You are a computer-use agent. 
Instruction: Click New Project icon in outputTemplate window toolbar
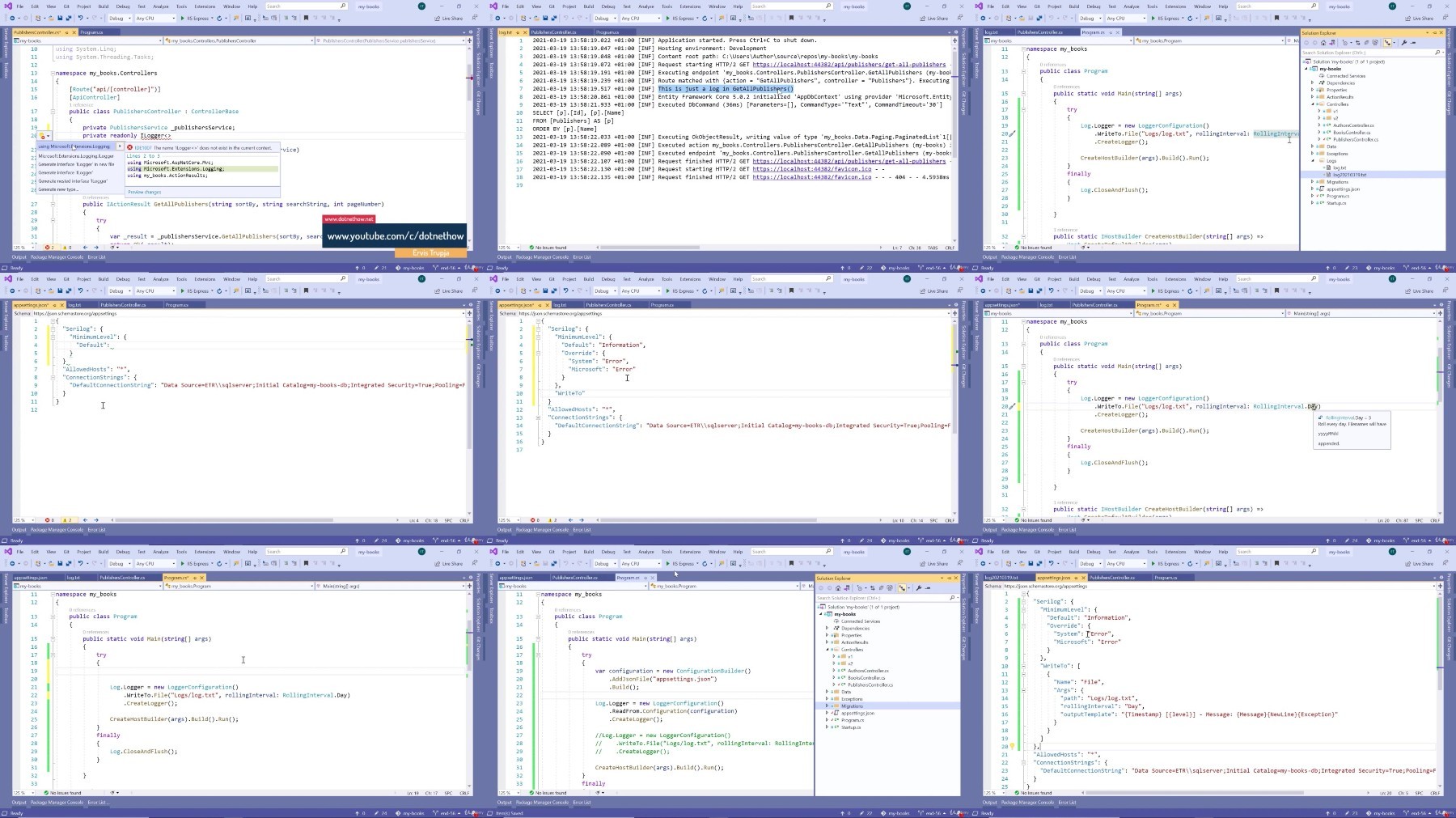1009,563
